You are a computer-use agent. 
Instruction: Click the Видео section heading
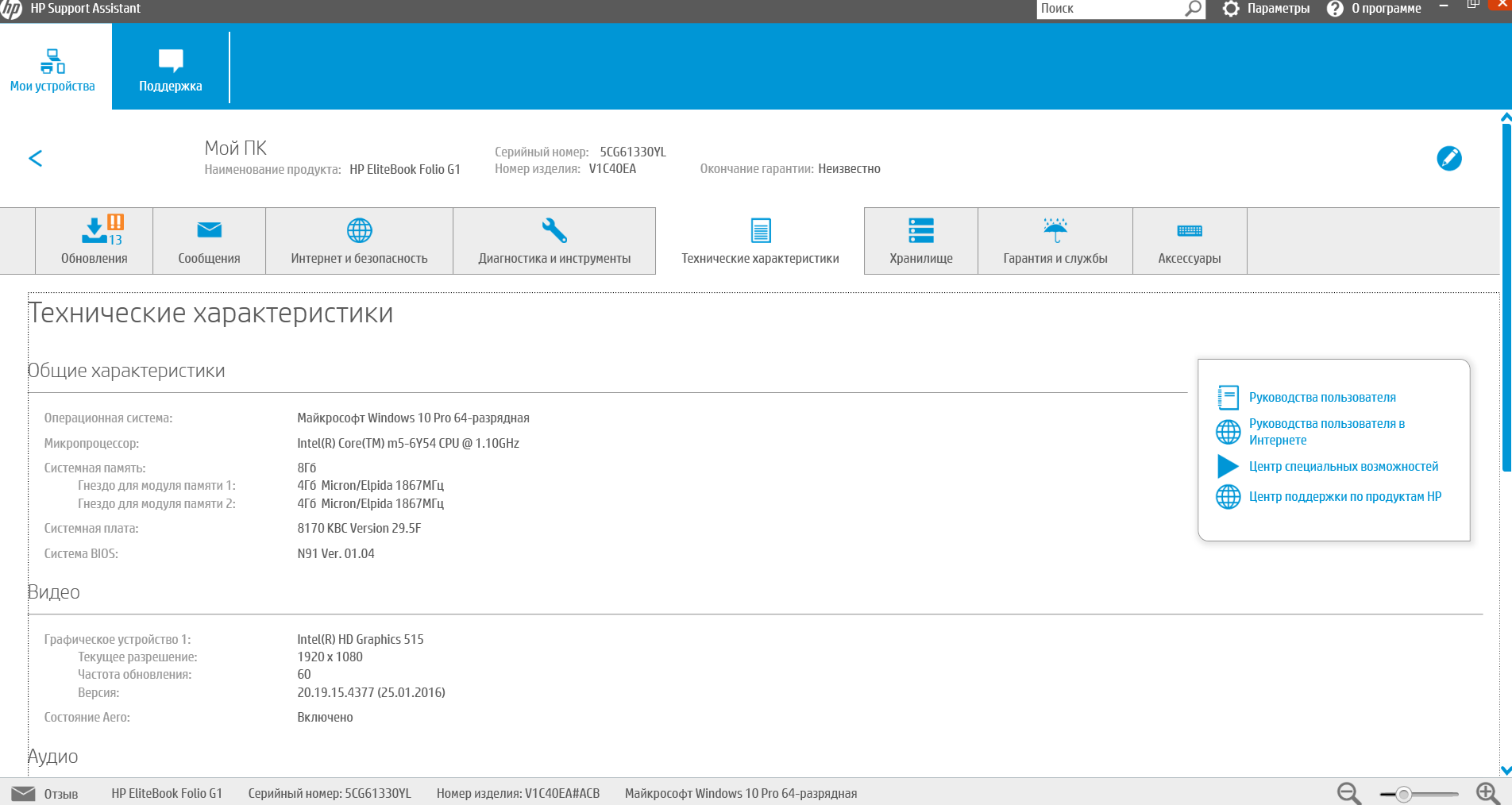53,592
